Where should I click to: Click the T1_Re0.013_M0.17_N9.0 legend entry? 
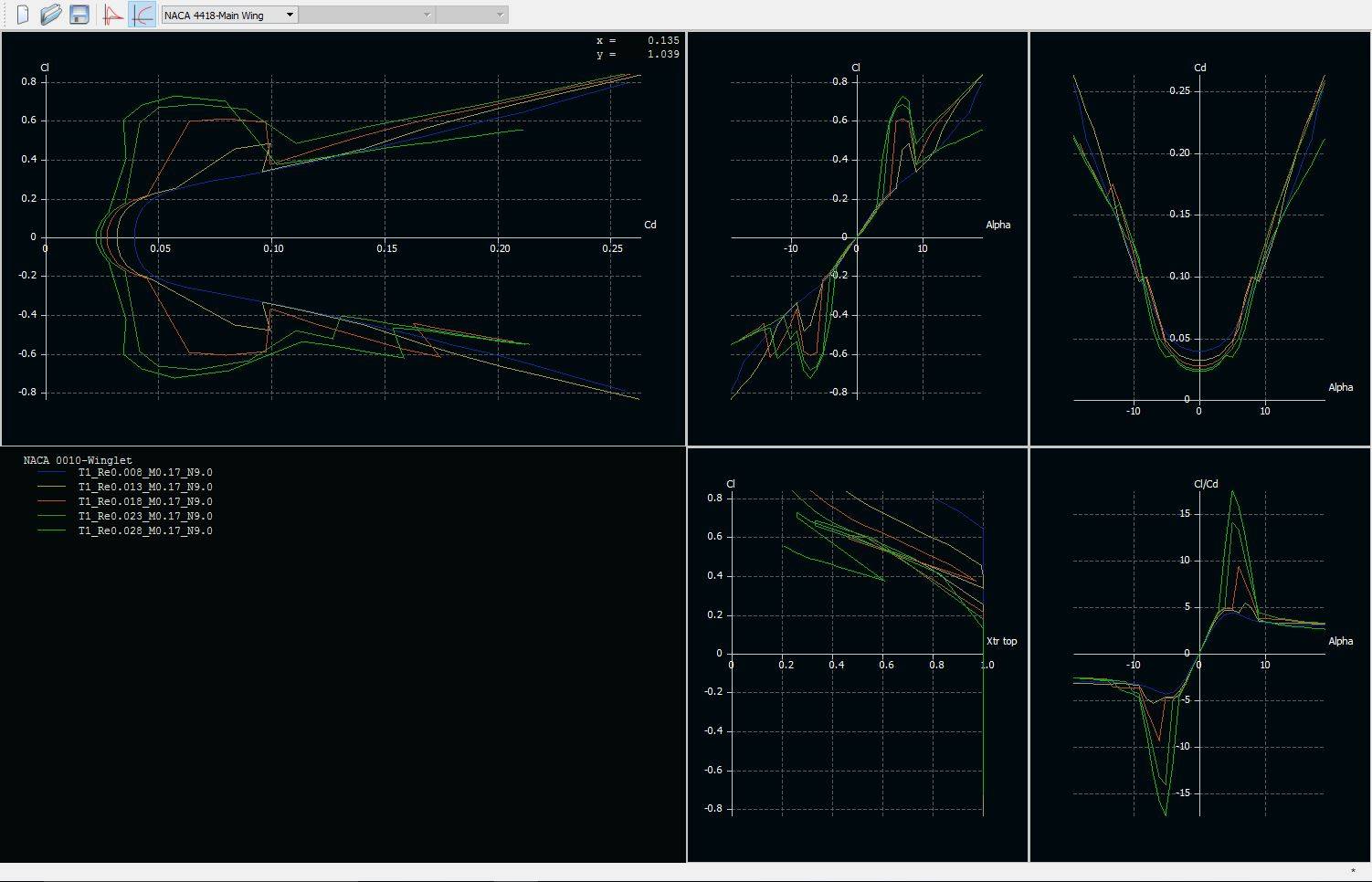(x=145, y=488)
